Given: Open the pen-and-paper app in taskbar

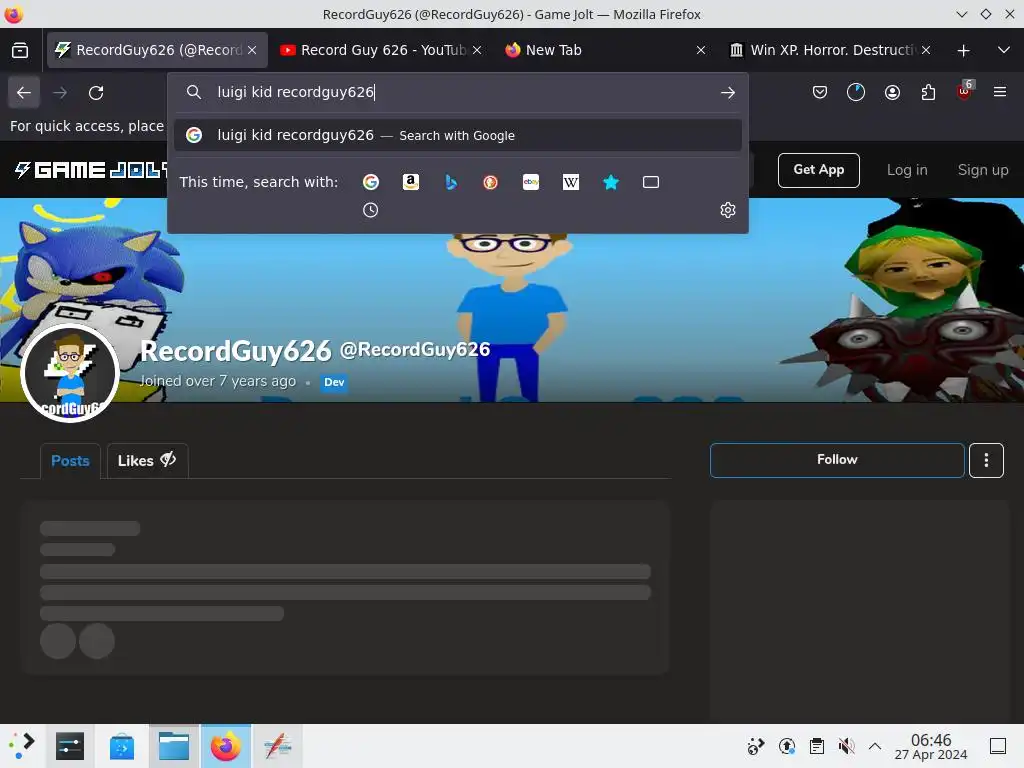Looking at the screenshot, I should coord(278,746).
